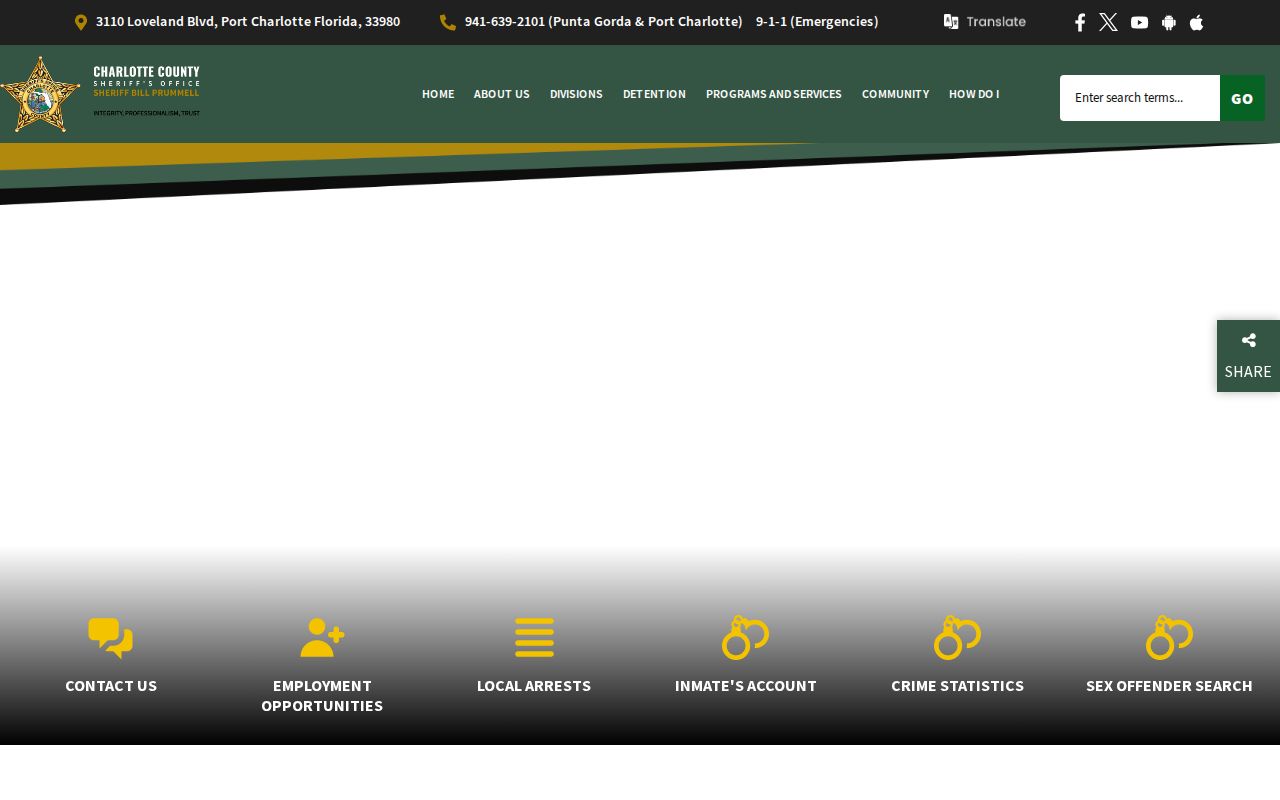Click the SHARE label on side tab
This screenshot has width=1280, height=800.
click(1248, 372)
